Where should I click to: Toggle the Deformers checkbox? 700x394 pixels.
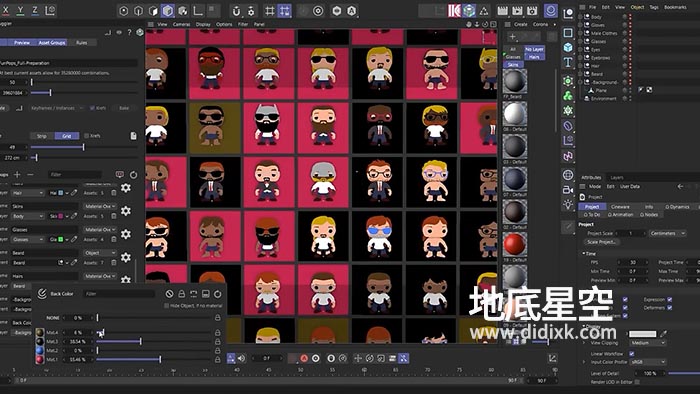pyautogui.click(x=670, y=307)
